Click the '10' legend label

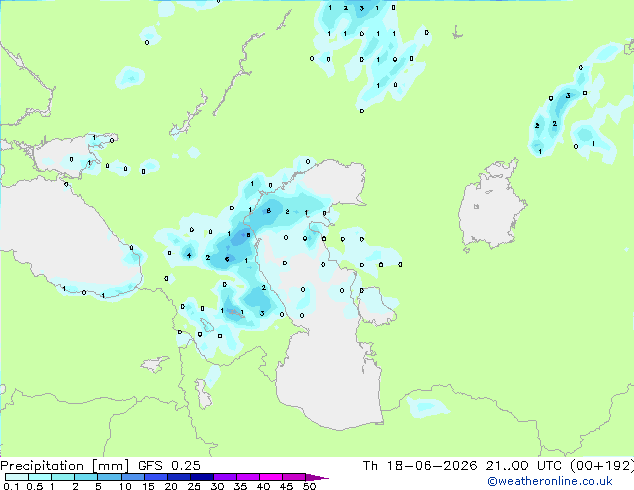(x=125, y=486)
